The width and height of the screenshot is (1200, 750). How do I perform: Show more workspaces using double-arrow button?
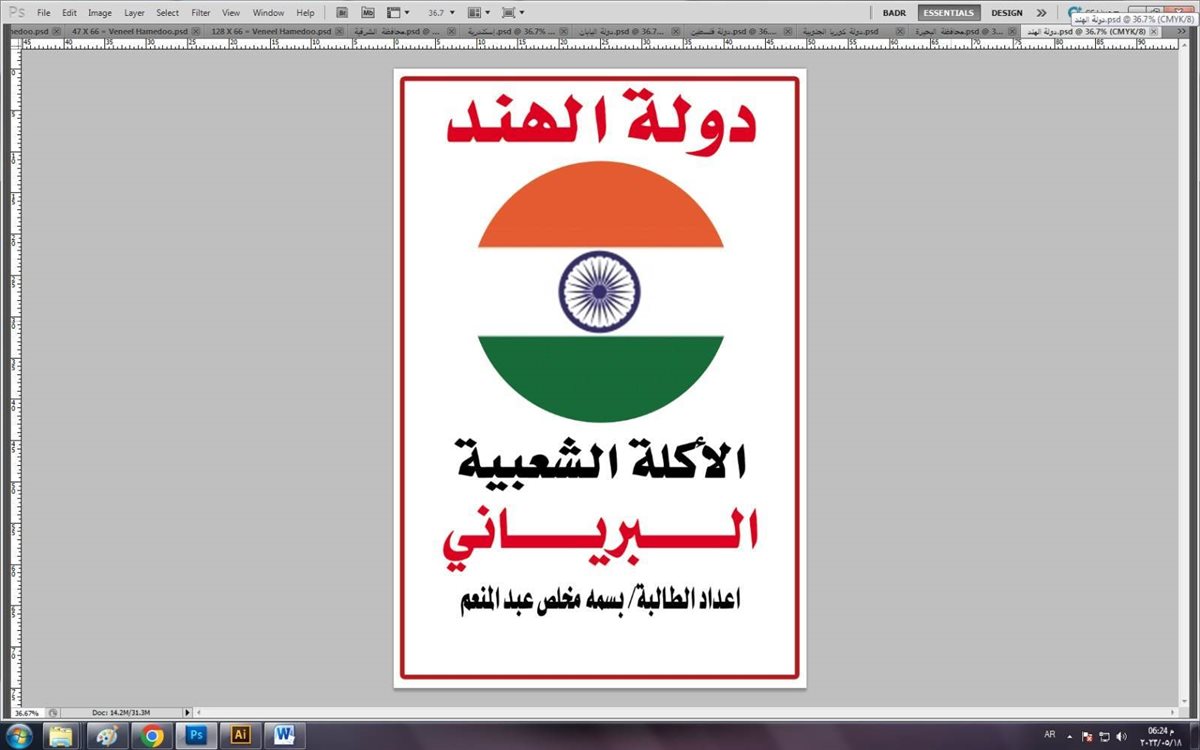point(1042,13)
